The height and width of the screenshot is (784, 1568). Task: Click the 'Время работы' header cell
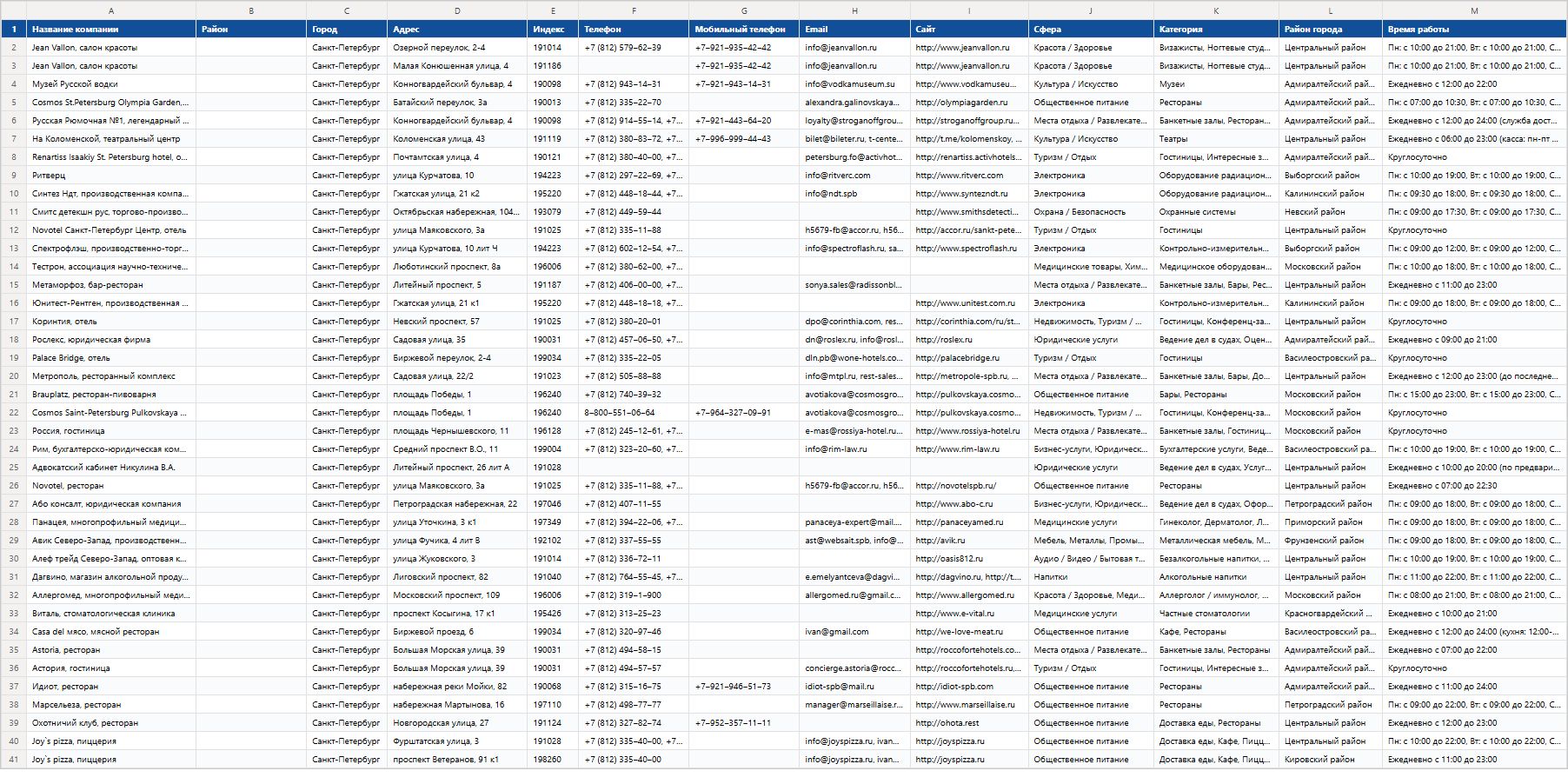pos(1474,29)
